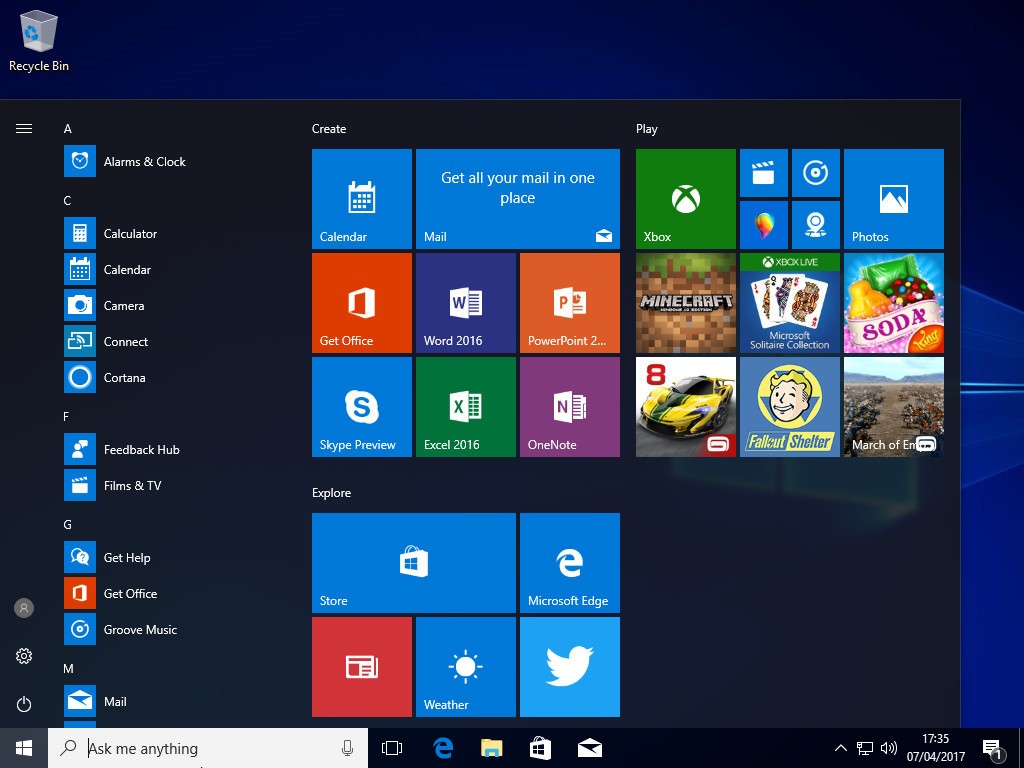Show hidden system tray icons

coord(840,748)
